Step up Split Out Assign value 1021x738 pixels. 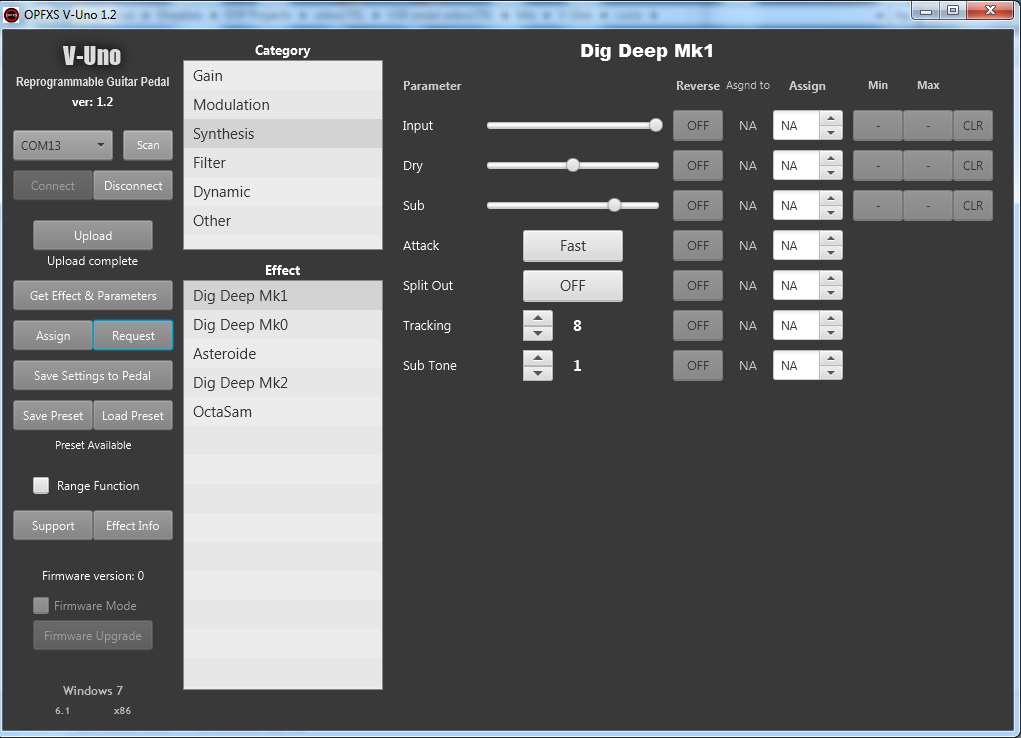click(x=831, y=278)
